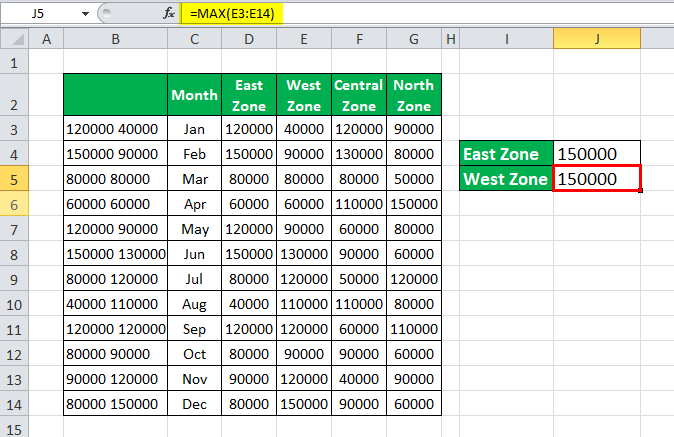Select row 2 header
Viewport: 674px width, 437px height.
pos(14,95)
